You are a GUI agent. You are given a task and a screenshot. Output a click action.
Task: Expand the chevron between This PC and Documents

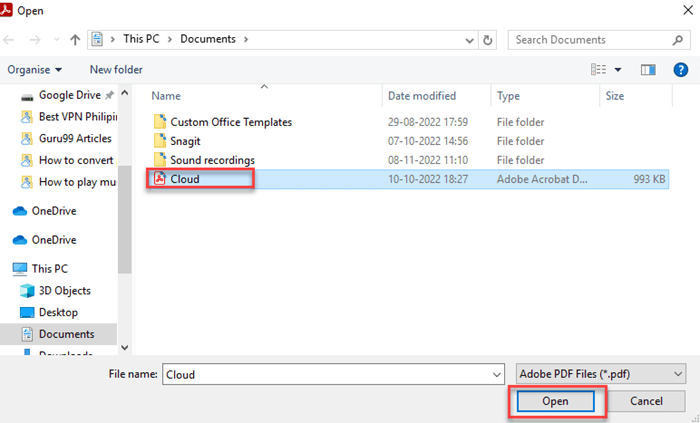pyautogui.click(x=170, y=39)
